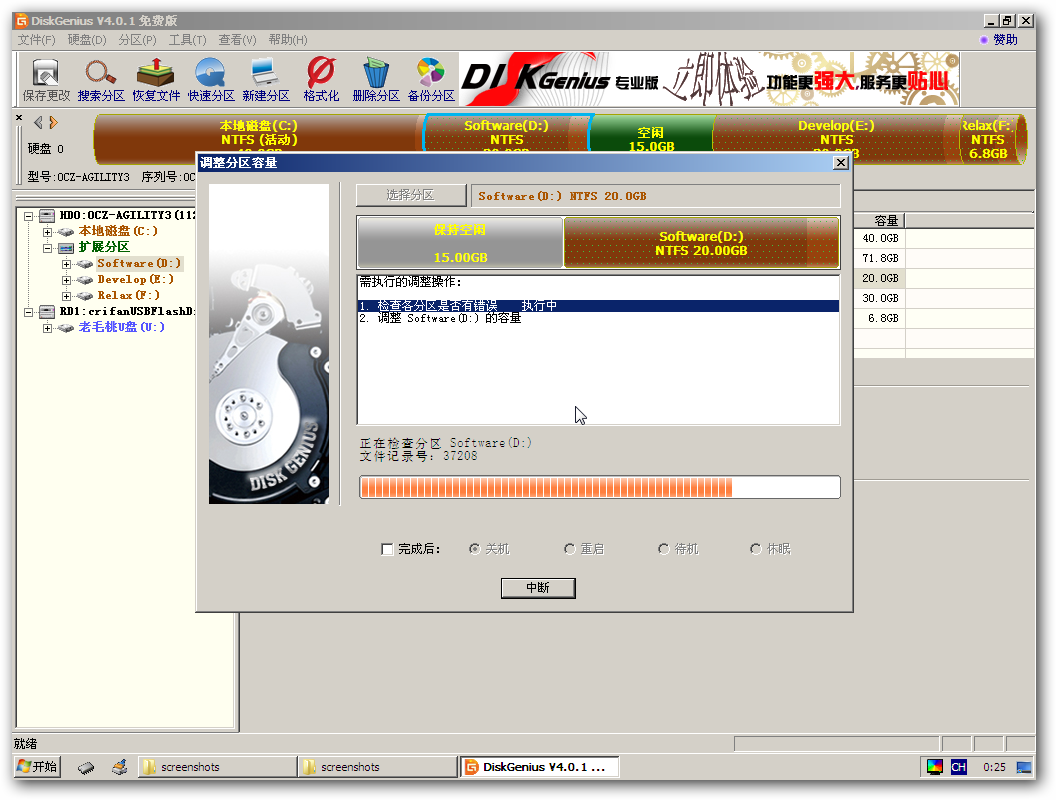Open the 硬盘(D) menu
This screenshot has height=800, width=1056.
[x=87, y=40]
